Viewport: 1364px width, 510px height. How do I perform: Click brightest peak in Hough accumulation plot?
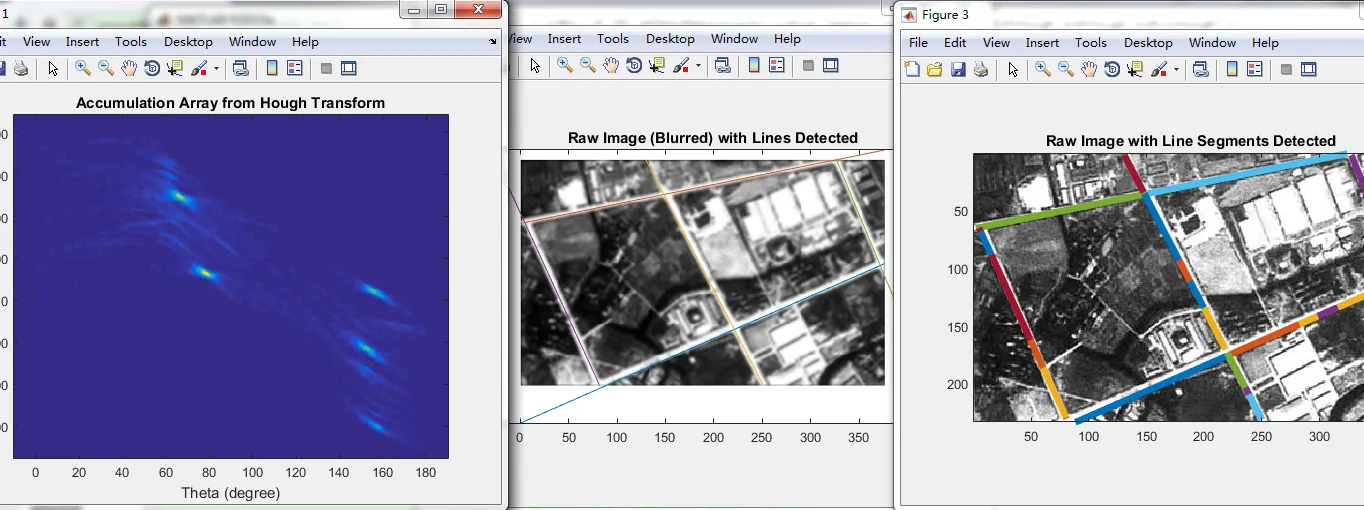(204, 272)
